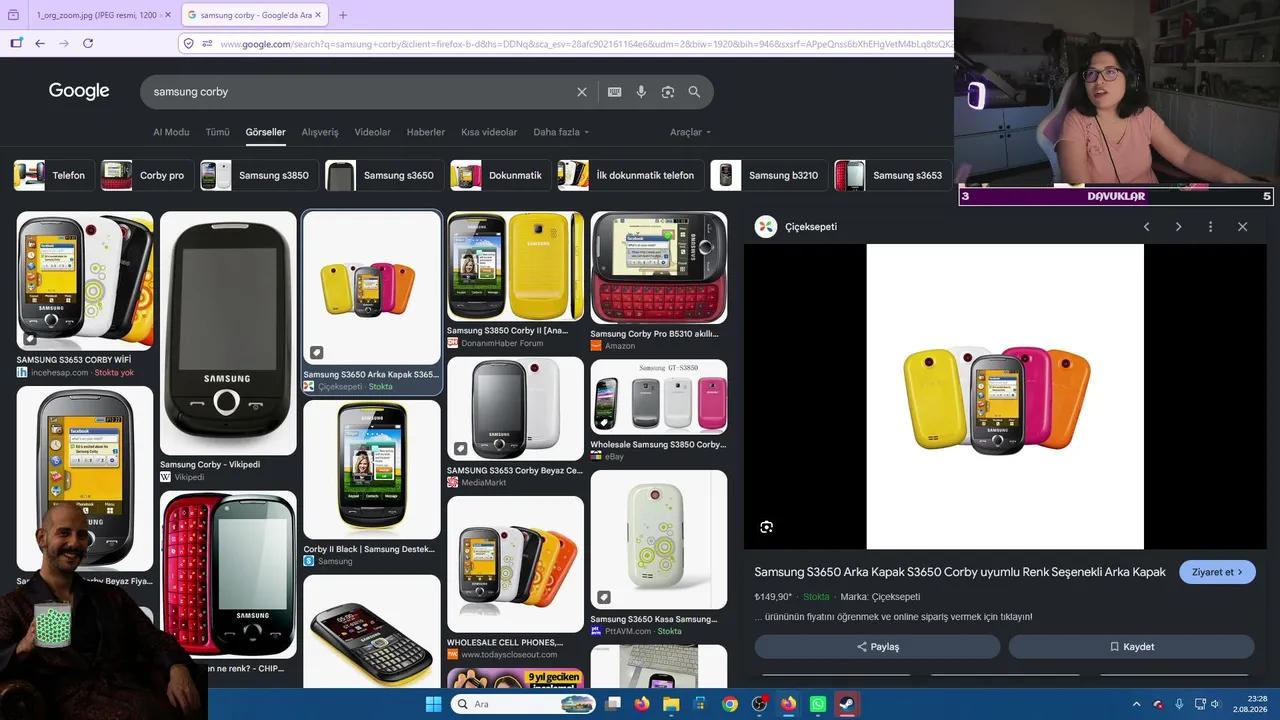Image resolution: width=1280 pixels, height=720 pixels.
Task: Close the 1_org_zoom.jpg tab
Action: click(168, 15)
